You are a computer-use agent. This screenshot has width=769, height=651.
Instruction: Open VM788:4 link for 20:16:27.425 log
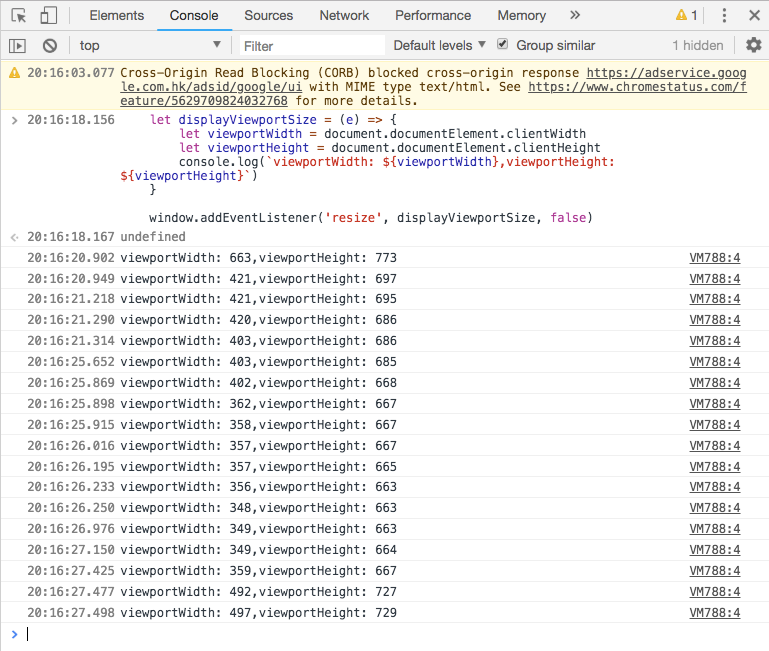(715, 571)
